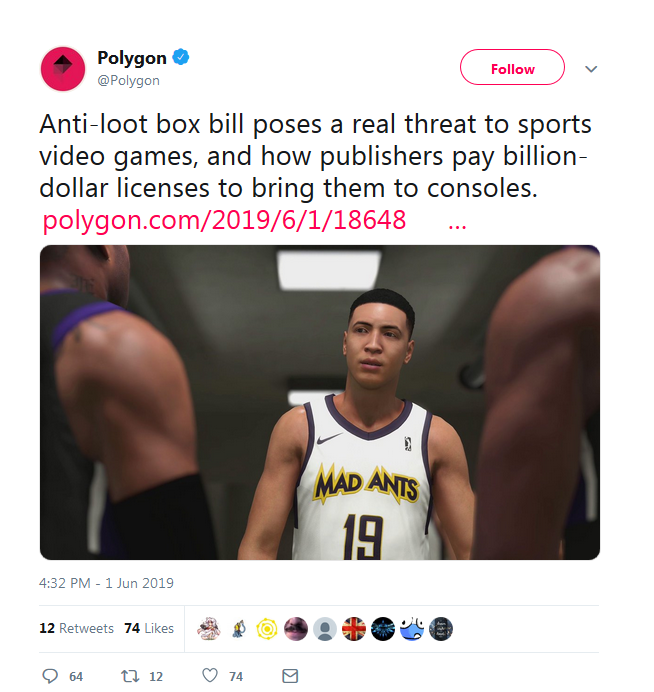Like the tweet with heart icon
Image resolution: width=654 pixels, height=692 pixels.
(x=210, y=675)
